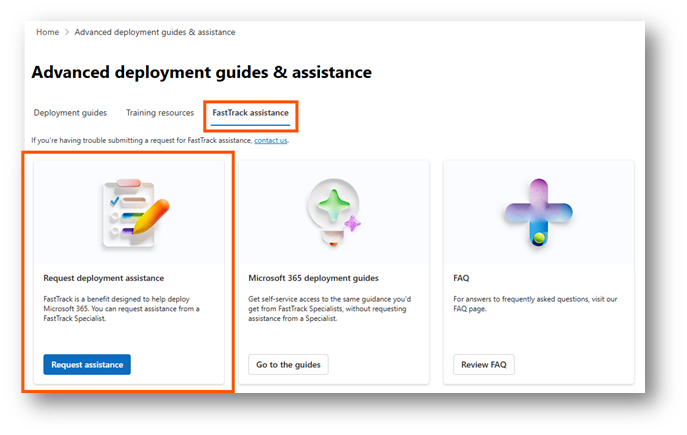Open the Deployment guides tab

pos(70,113)
